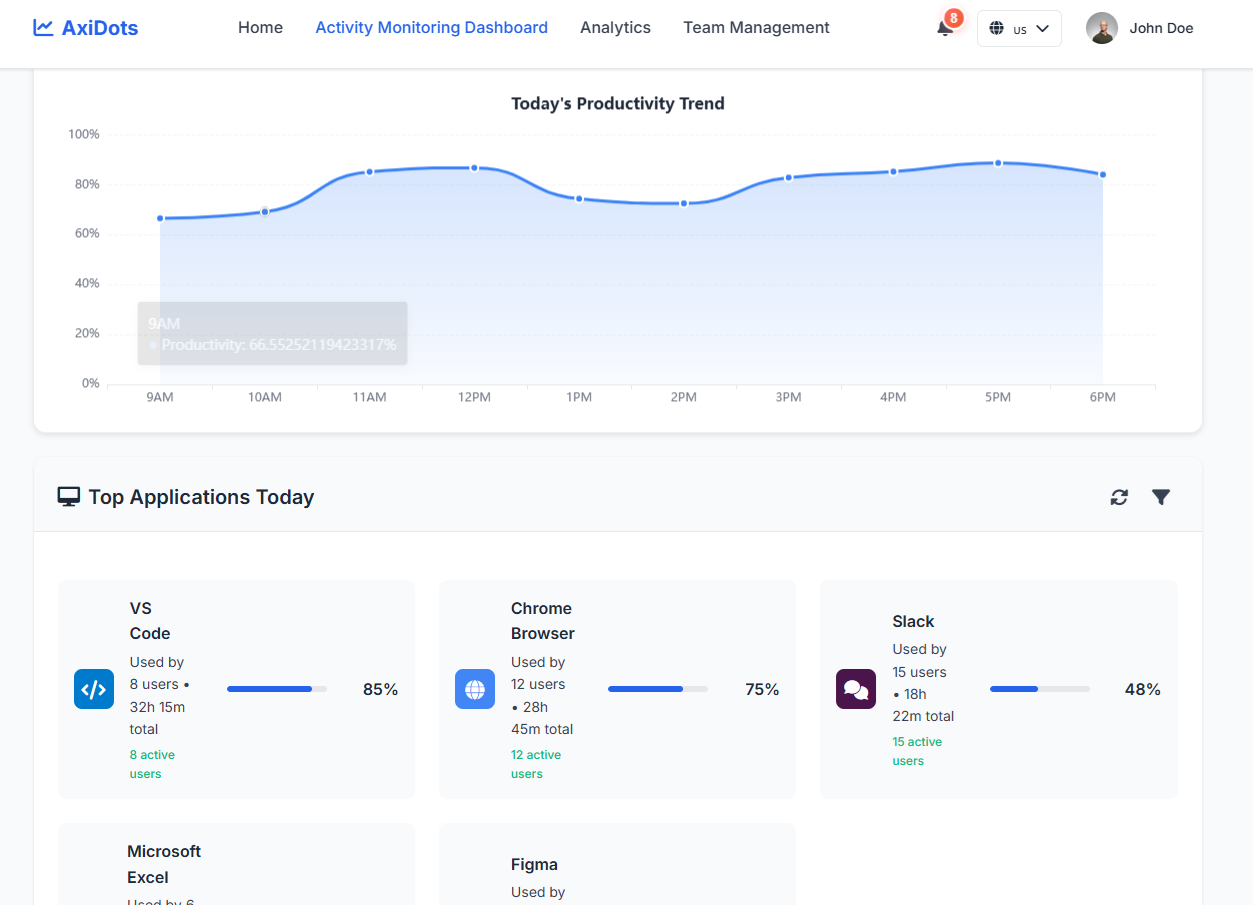Click the 'Slack' app name
The width and height of the screenshot is (1253, 905).
click(913, 621)
